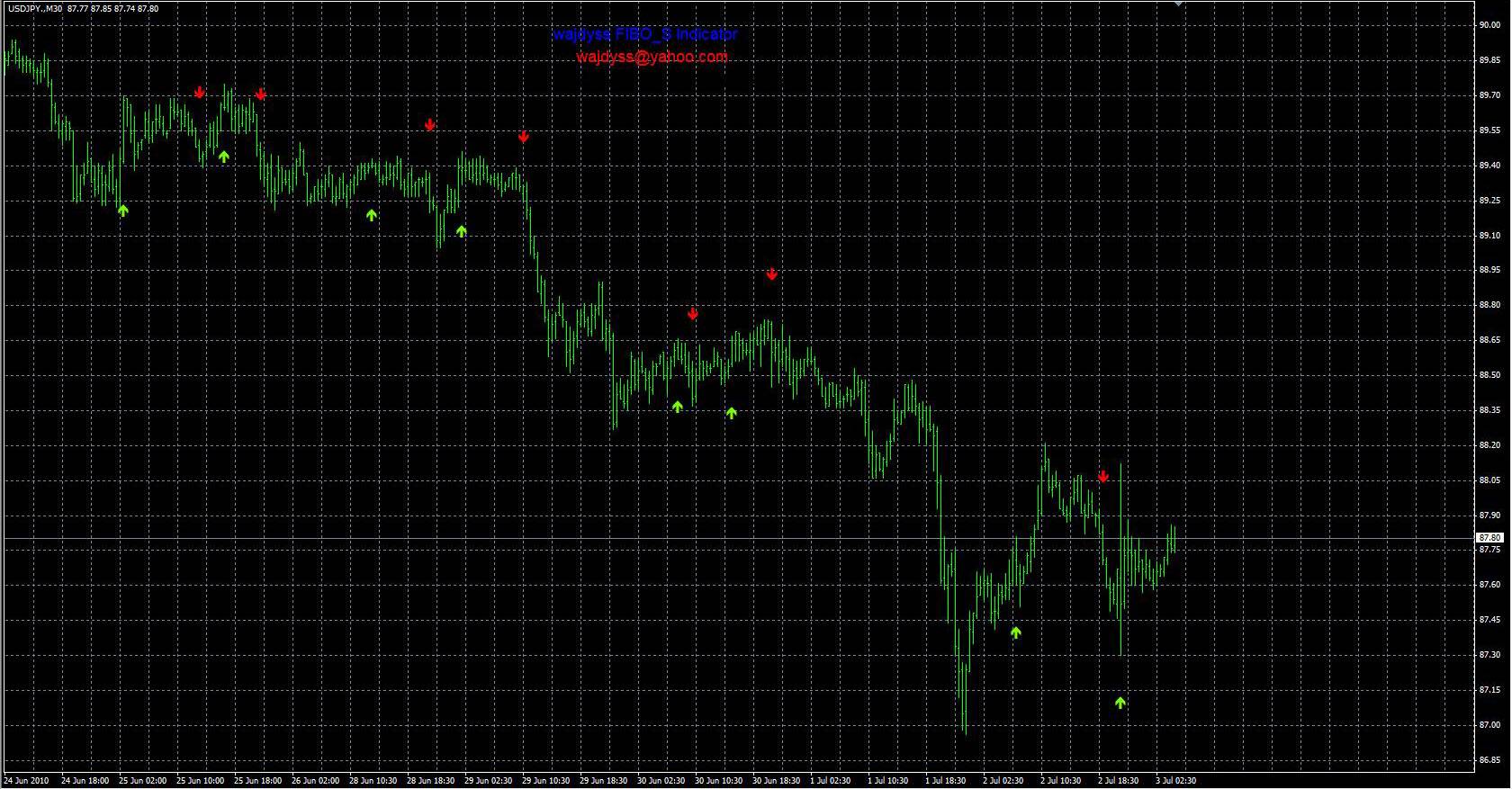Screen dimensions: 1512x789
Task: Click the red arrow above the 29 Jun 10:30 drop
Action: 524,137
